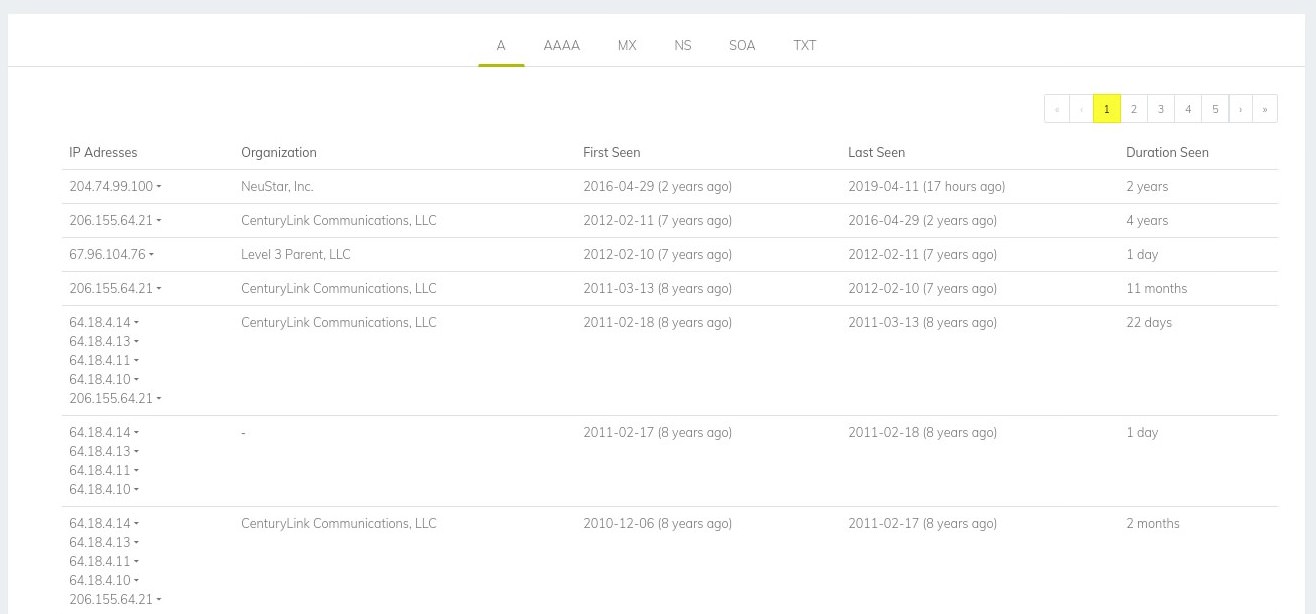Click the Organization column header
This screenshot has height=614, width=1316.
point(279,152)
